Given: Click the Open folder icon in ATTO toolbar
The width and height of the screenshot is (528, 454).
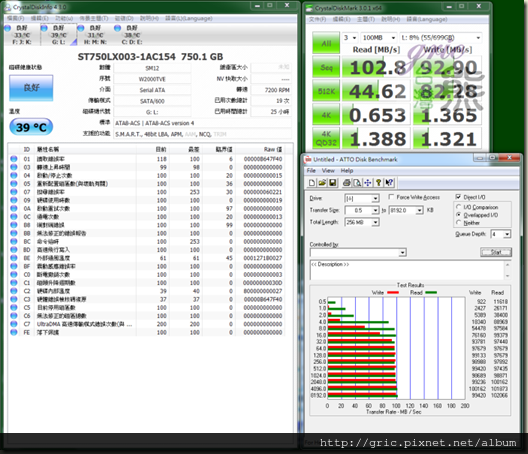Looking at the screenshot, I should click(x=322, y=183).
